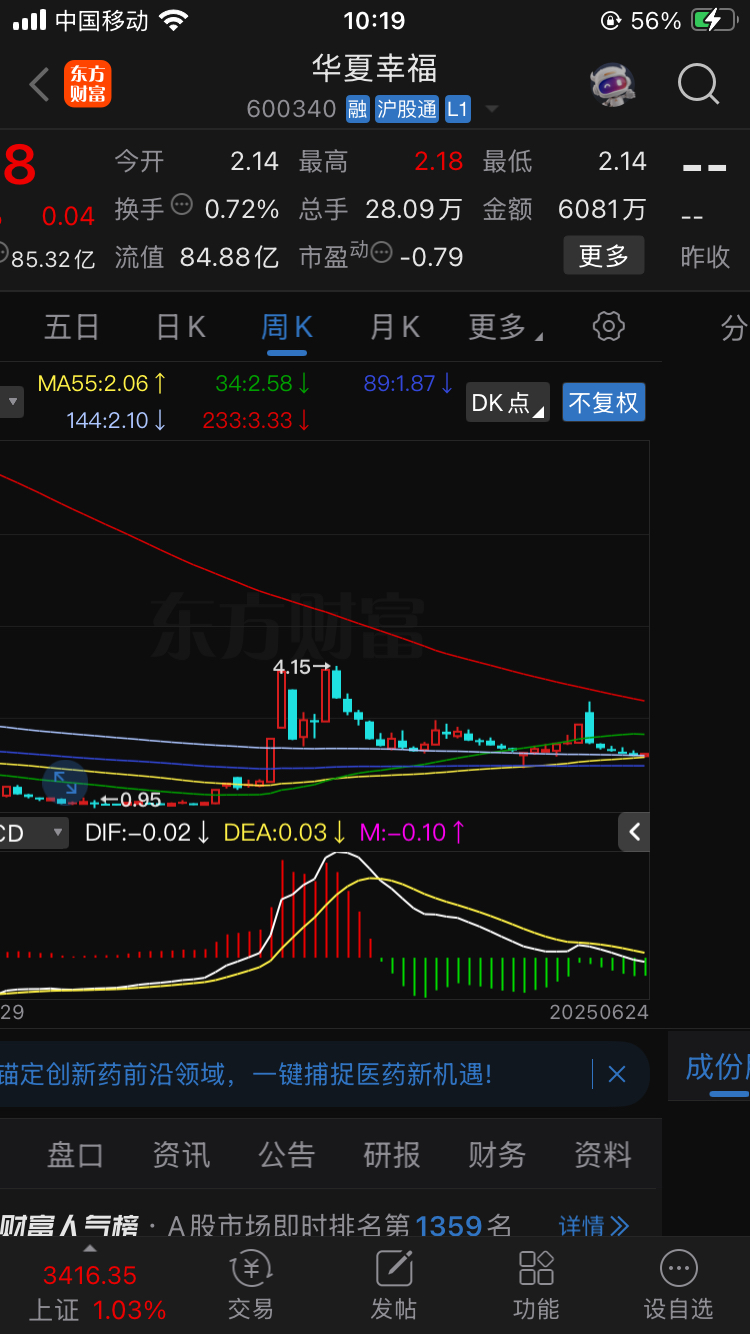Open the 公告 announcements tab
The height and width of the screenshot is (1334, 750).
pos(286,1155)
